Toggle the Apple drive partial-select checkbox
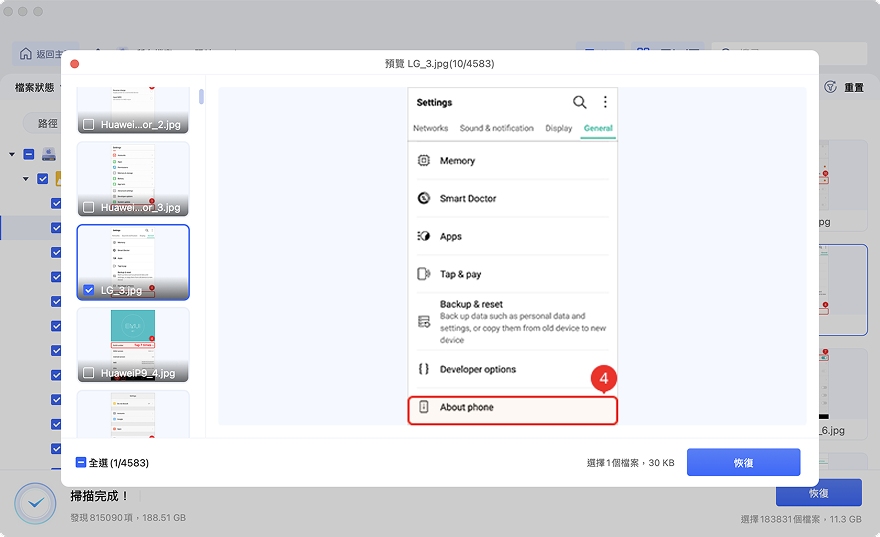Screen dimensions: 880x537 coord(28,154)
